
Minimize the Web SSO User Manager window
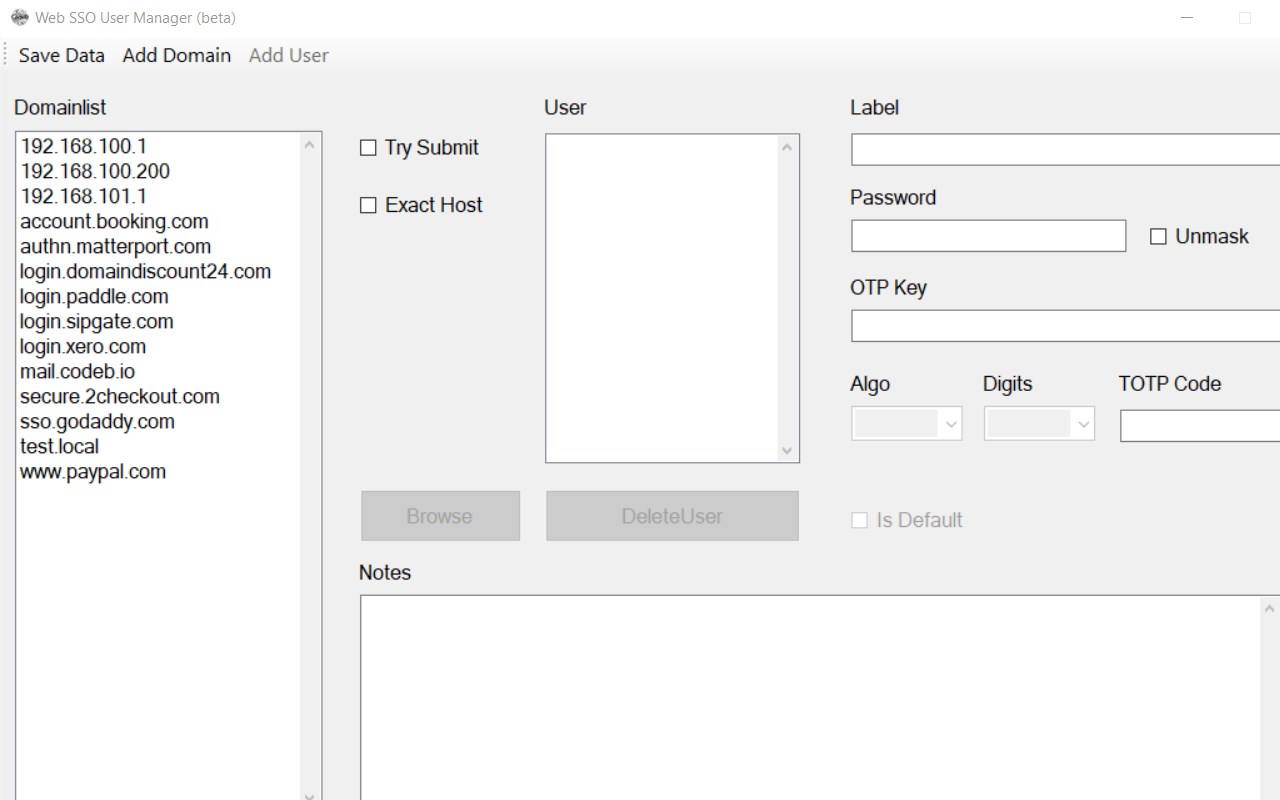click(1188, 17)
